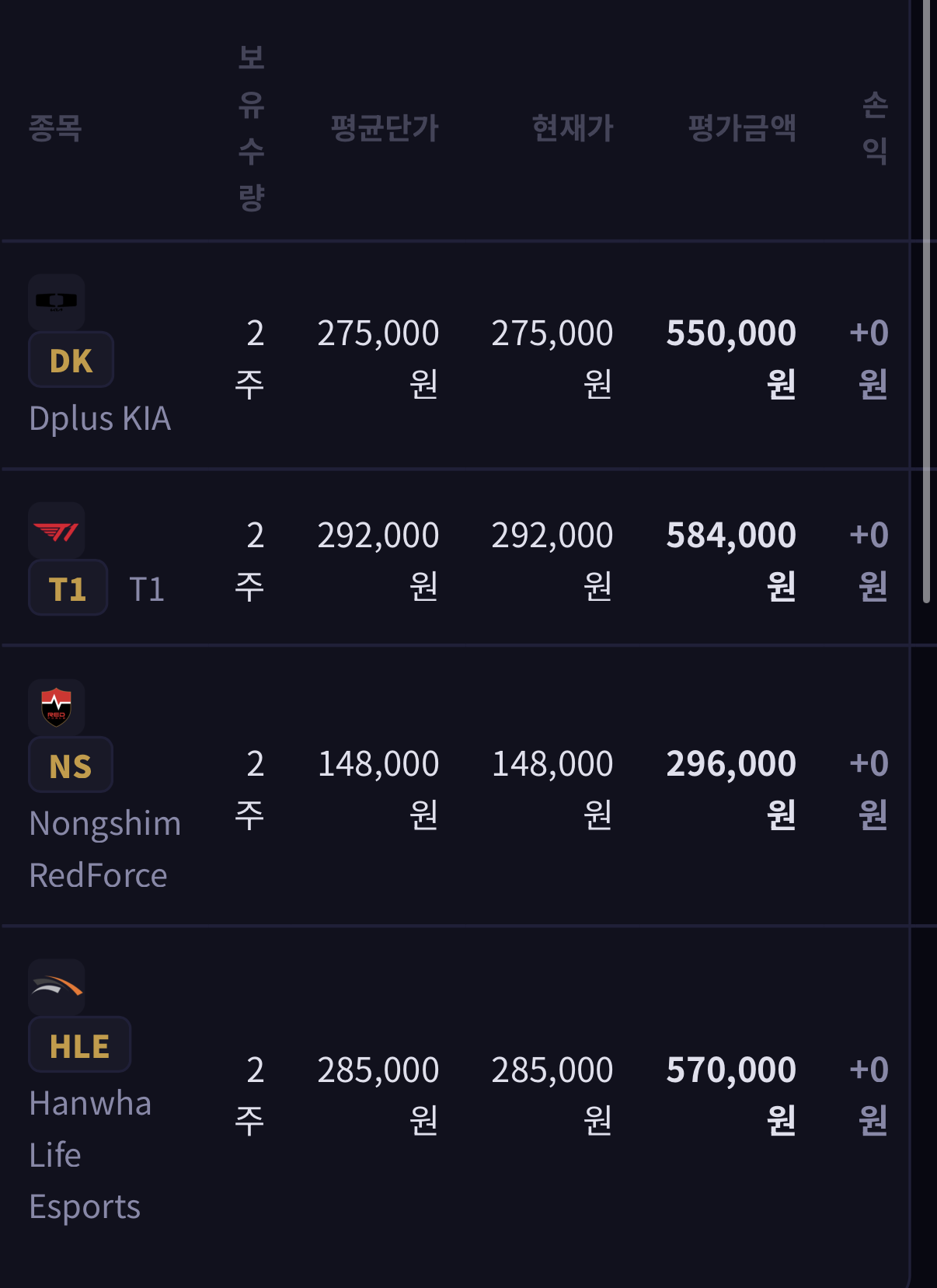Click the vertical scrollbar thumb
The height and width of the screenshot is (1288, 937).
[926, 303]
